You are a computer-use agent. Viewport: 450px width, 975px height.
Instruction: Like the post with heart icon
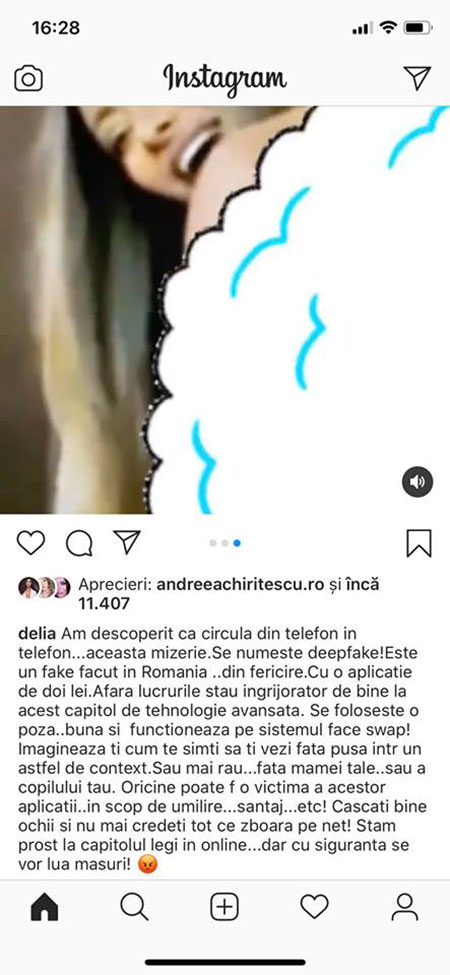click(30, 543)
